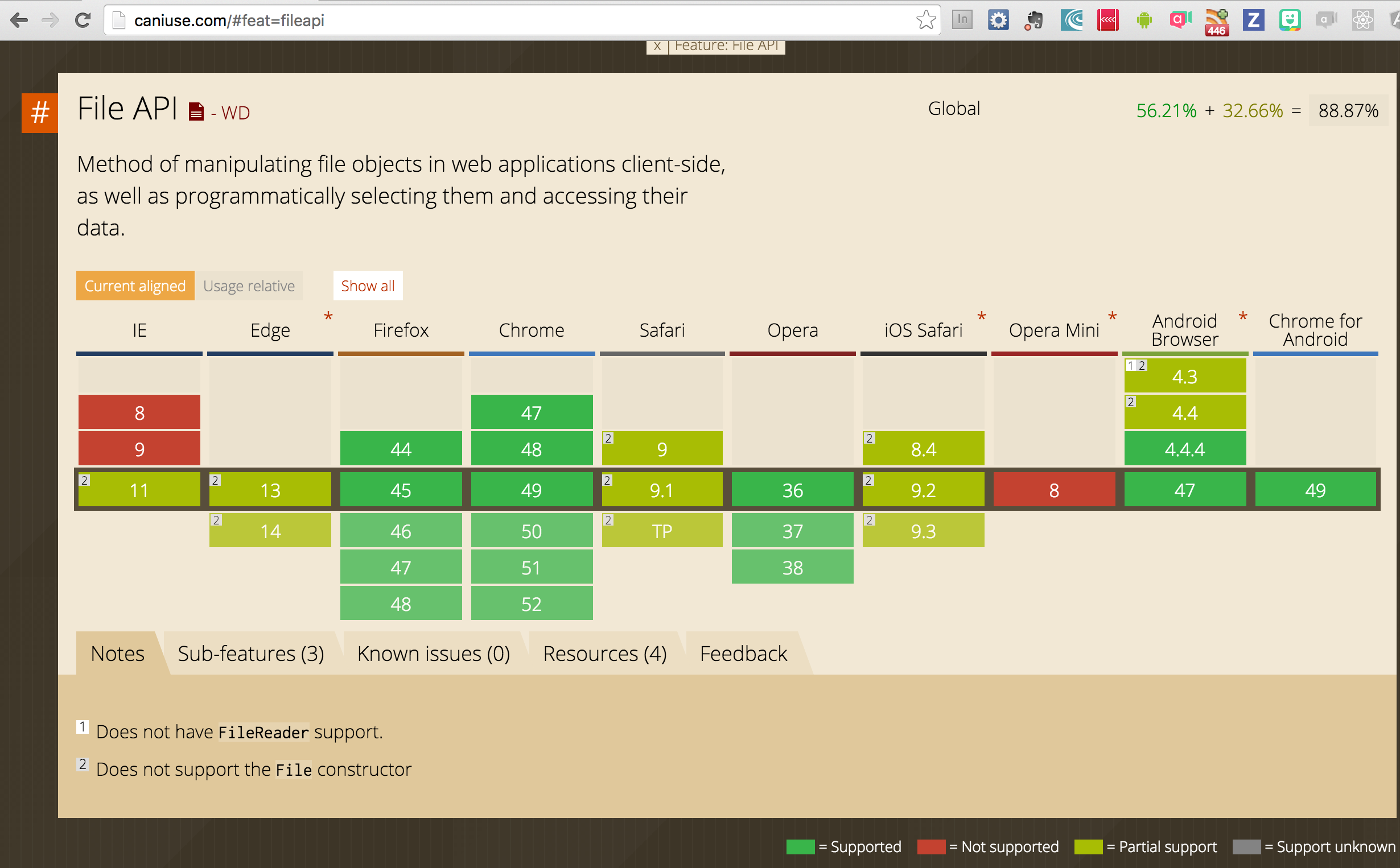Open the blue gear extension icon
1400x868 pixels.
click(998, 20)
